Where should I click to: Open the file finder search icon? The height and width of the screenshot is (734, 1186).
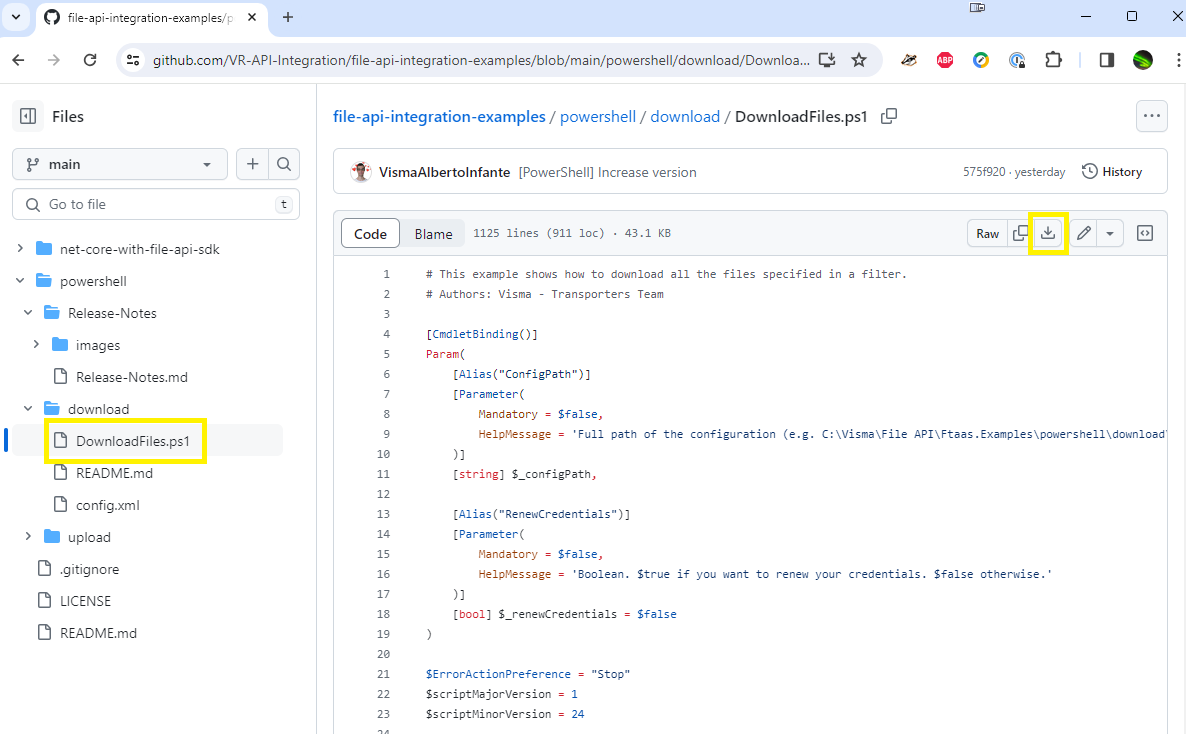pos(285,164)
